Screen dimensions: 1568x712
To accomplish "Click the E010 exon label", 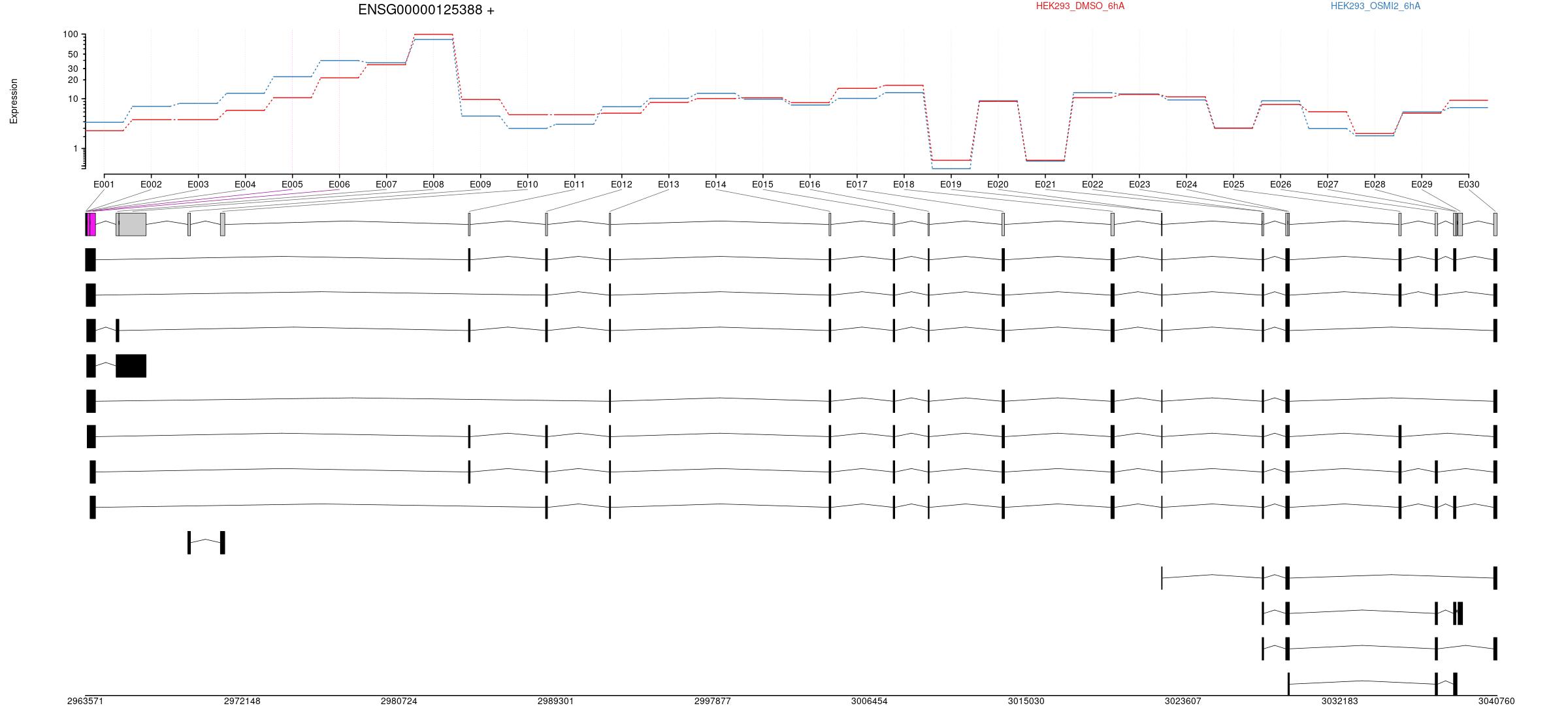I will [527, 184].
